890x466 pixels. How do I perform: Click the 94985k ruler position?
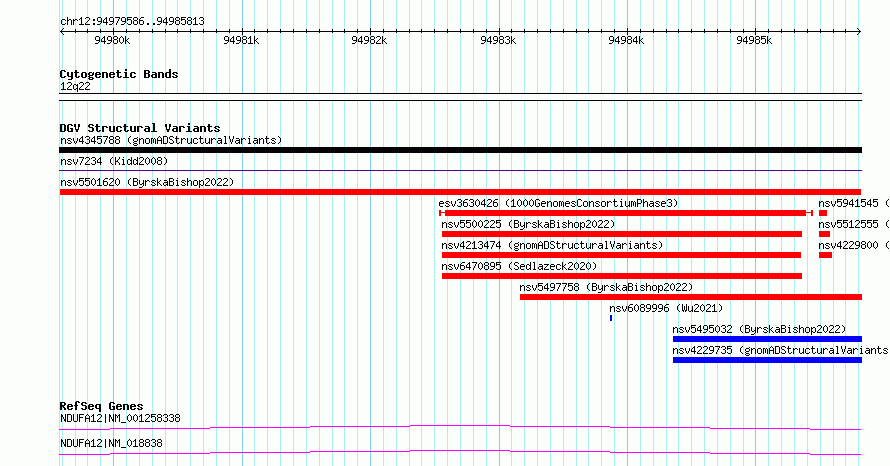click(754, 40)
